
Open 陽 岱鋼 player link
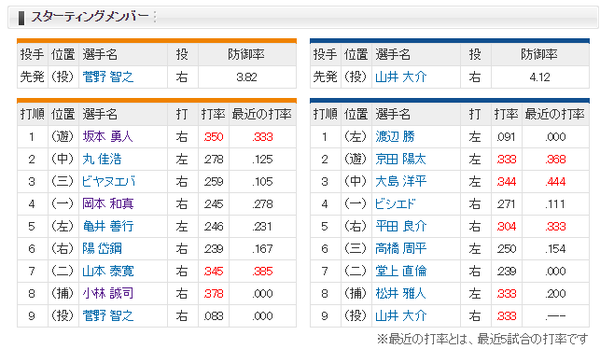102,249
